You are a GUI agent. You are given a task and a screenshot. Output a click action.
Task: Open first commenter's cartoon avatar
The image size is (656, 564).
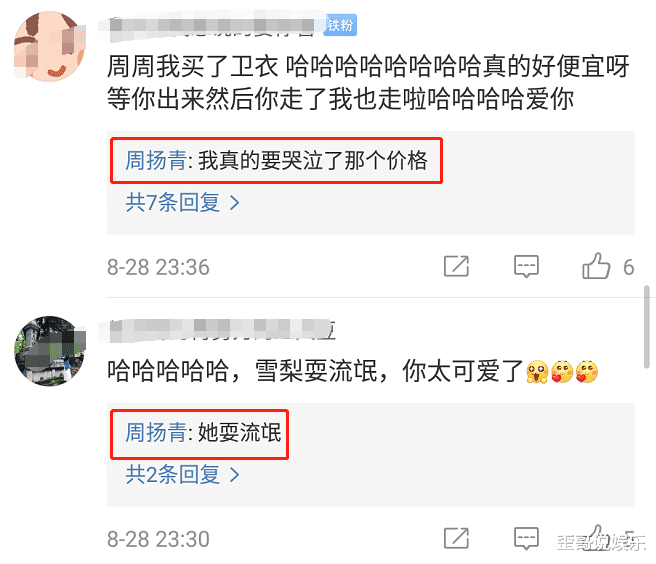click(50, 46)
